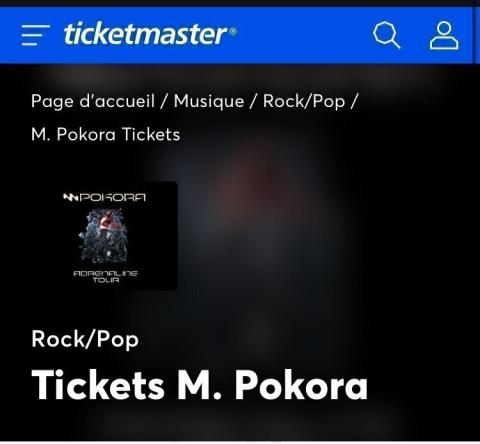The width and height of the screenshot is (480, 444).
Task: Click M. Pokora Tickets breadcrumb
Action: (x=105, y=135)
